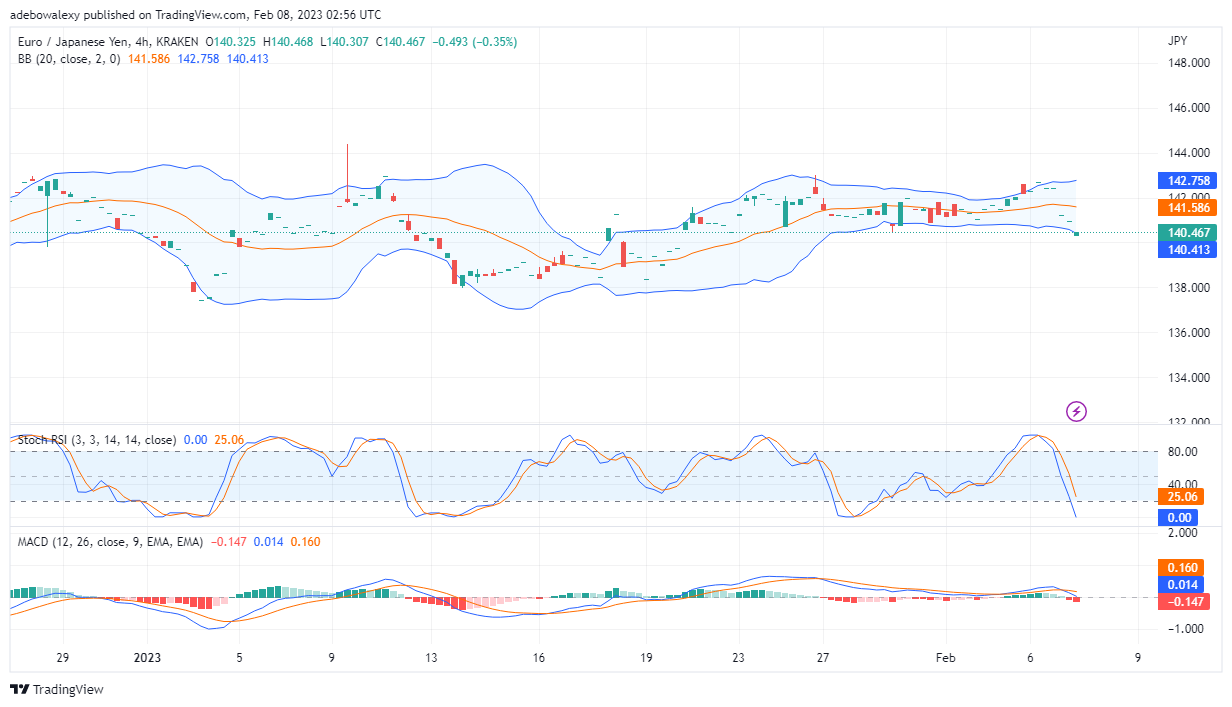Click the Euro / Japanese Yen symbol title
This screenshot has width=1232, height=707.
coord(85,42)
